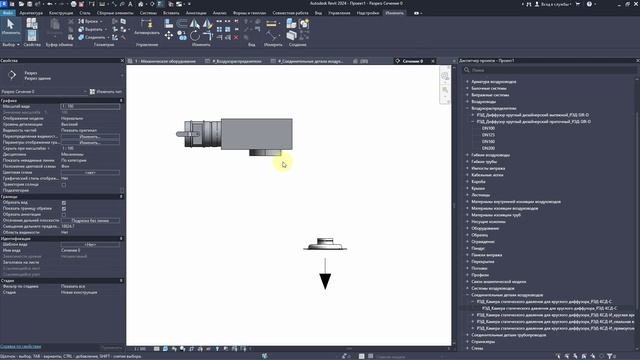Image resolution: width=640 pixels, height=360 pixels.
Task: Collapse Соединительные детали воздуховодов node
Action: point(468,295)
